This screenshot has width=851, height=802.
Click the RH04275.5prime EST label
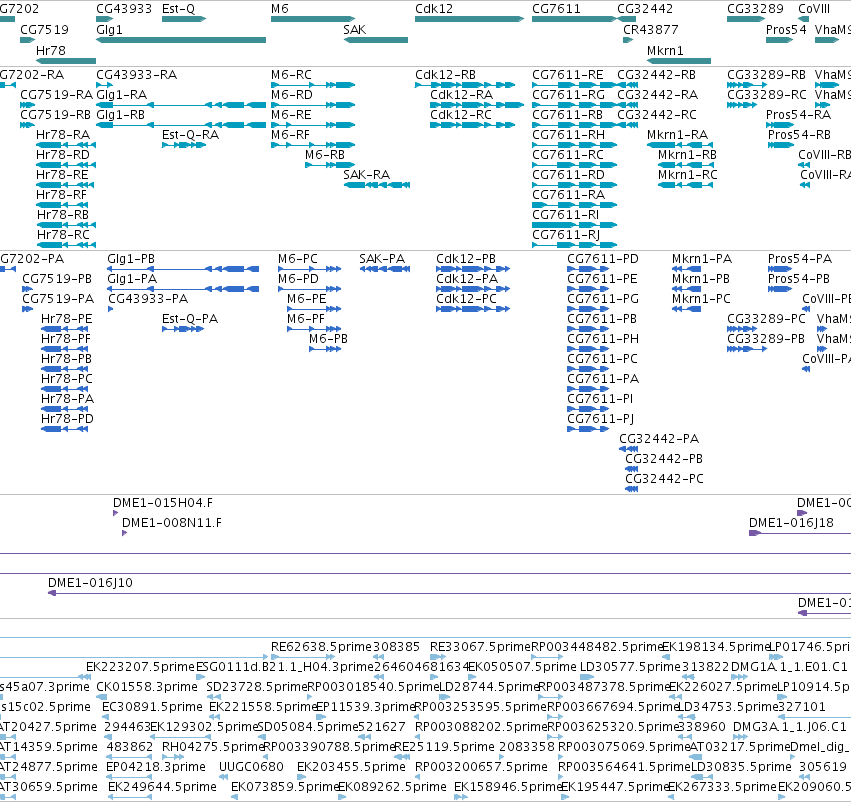pyautogui.click(x=213, y=747)
